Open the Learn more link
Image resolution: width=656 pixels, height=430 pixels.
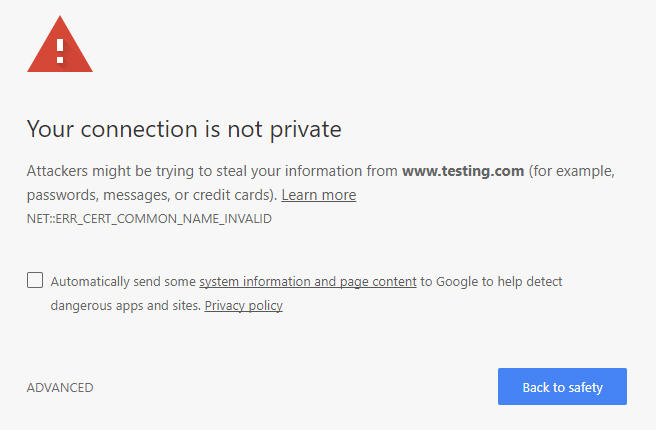click(319, 195)
